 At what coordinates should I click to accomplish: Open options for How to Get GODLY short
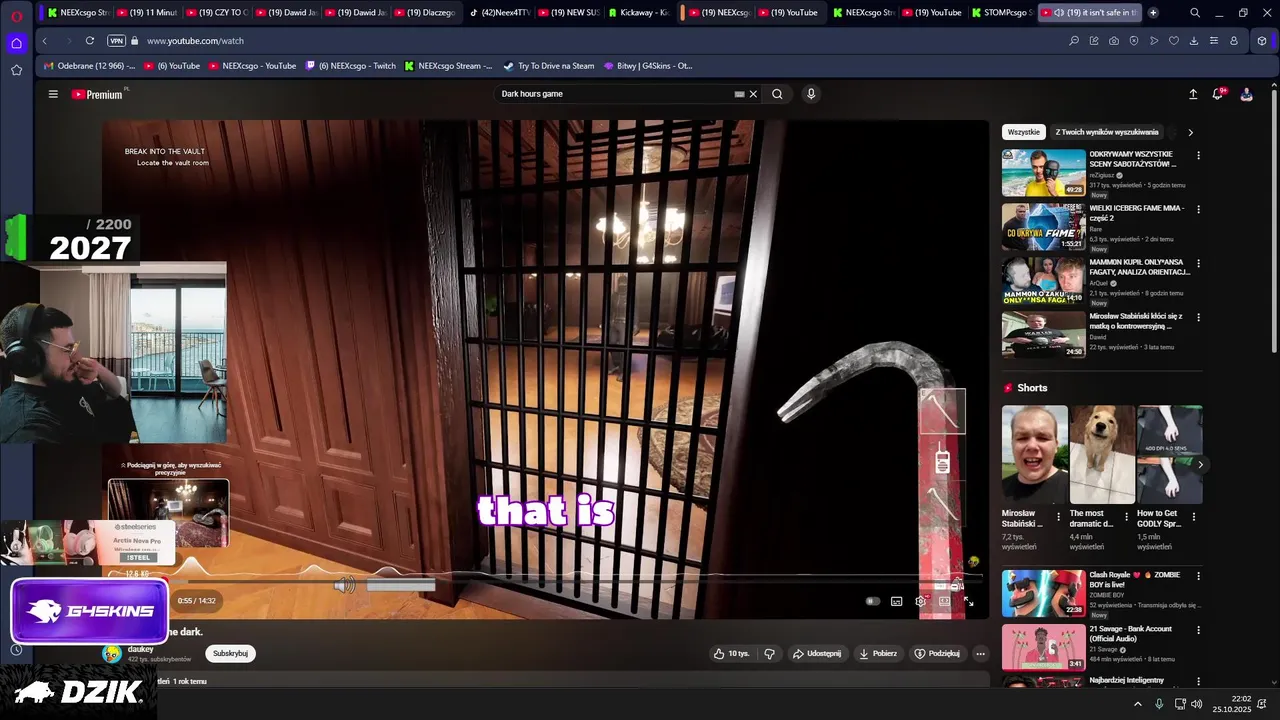point(1193,517)
